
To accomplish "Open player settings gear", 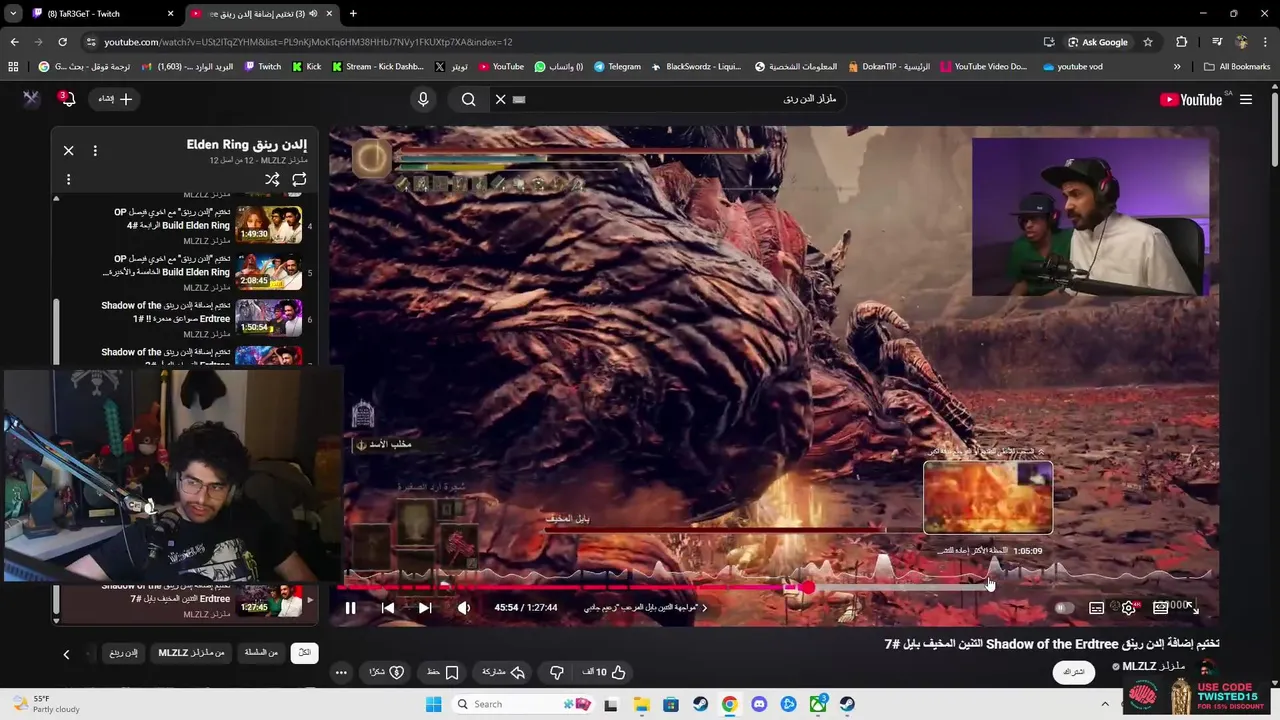I will [x=1129, y=608].
